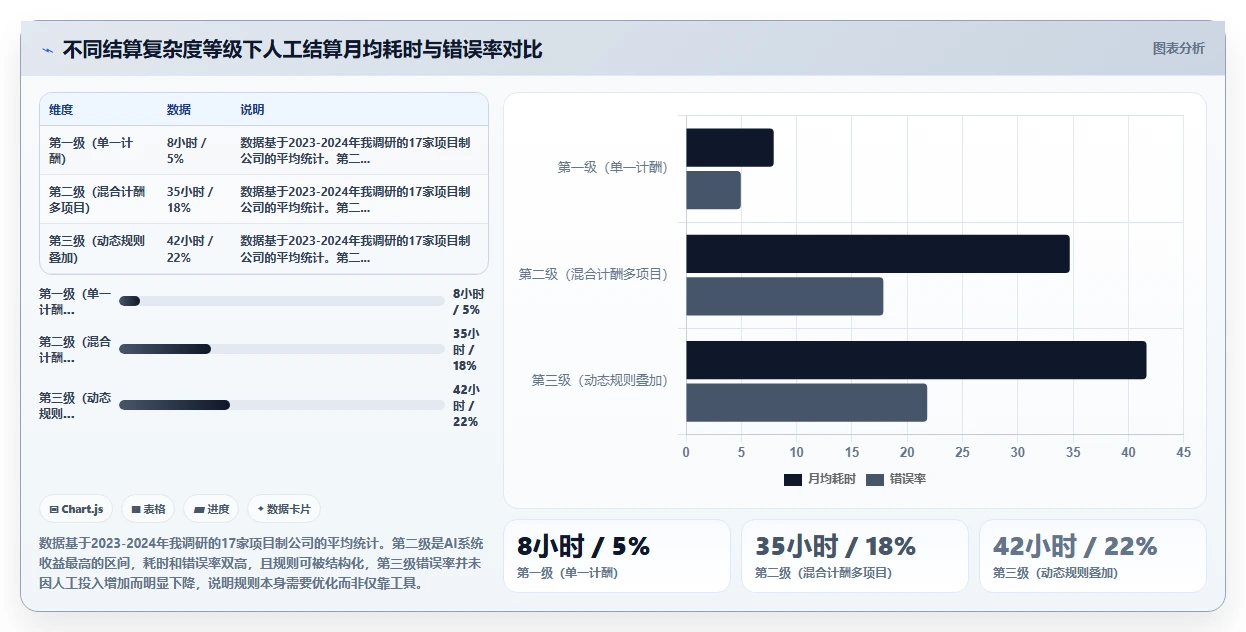This screenshot has height=632, width=1246.
Task: Toggle the 月均耗时 legend swatch
Action: (x=793, y=480)
